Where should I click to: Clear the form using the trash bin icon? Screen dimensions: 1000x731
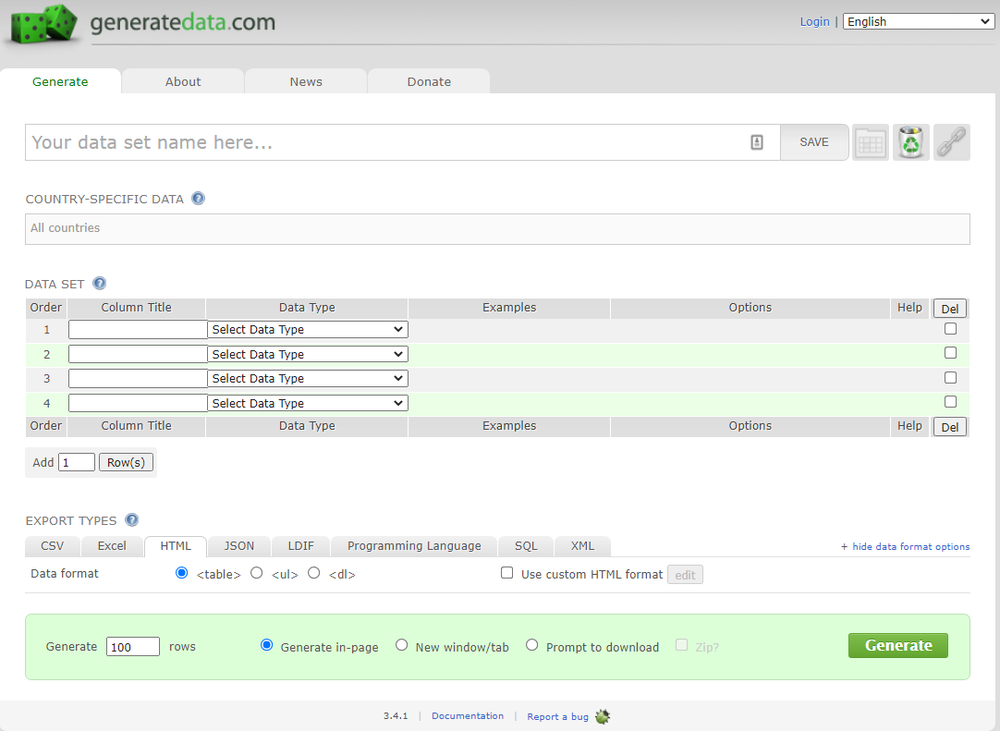click(x=911, y=142)
